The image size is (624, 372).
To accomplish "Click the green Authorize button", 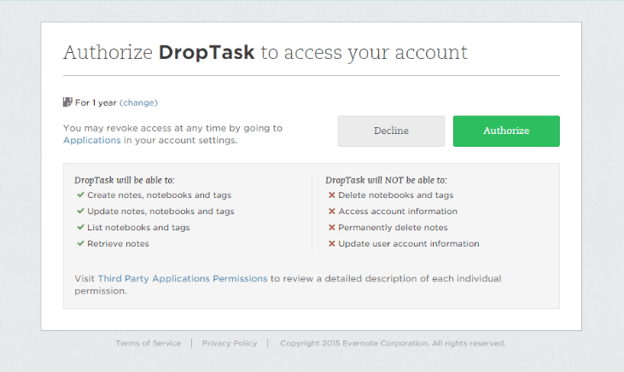I will point(506,131).
